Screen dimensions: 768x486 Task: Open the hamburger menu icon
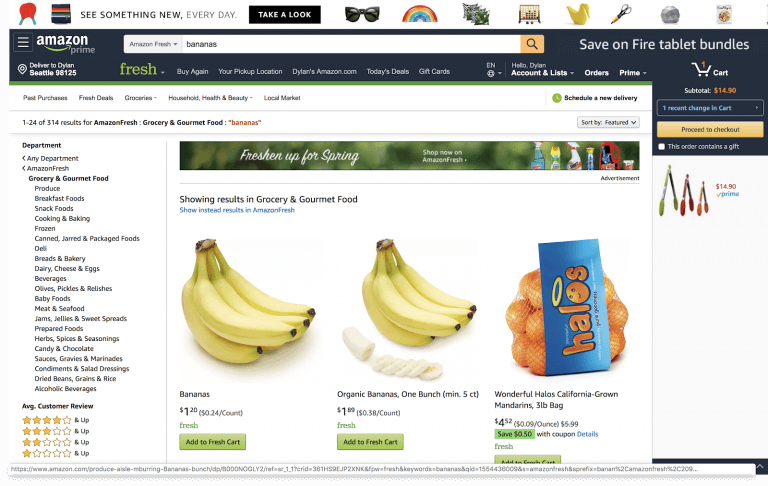click(23, 43)
